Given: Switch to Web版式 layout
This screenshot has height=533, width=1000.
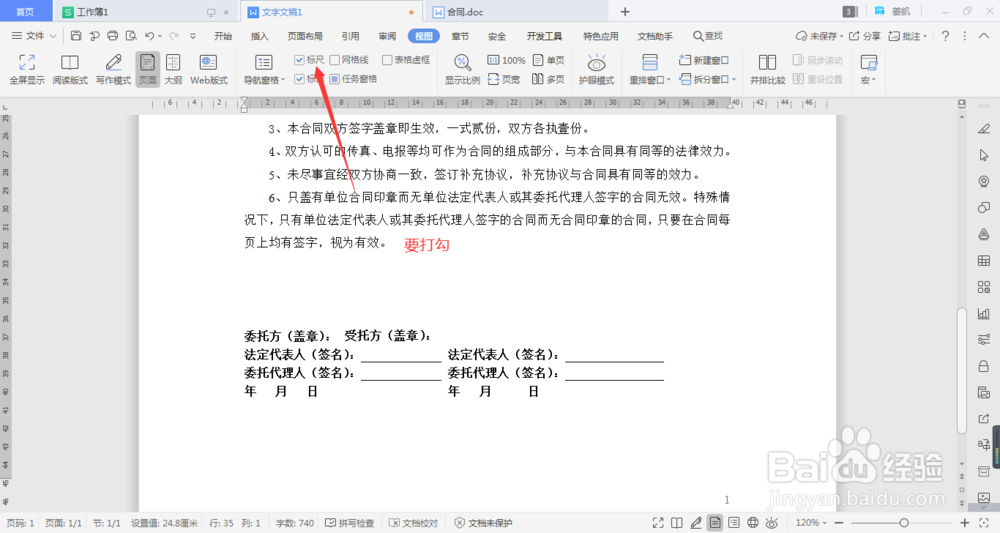Looking at the screenshot, I should pos(209,69).
